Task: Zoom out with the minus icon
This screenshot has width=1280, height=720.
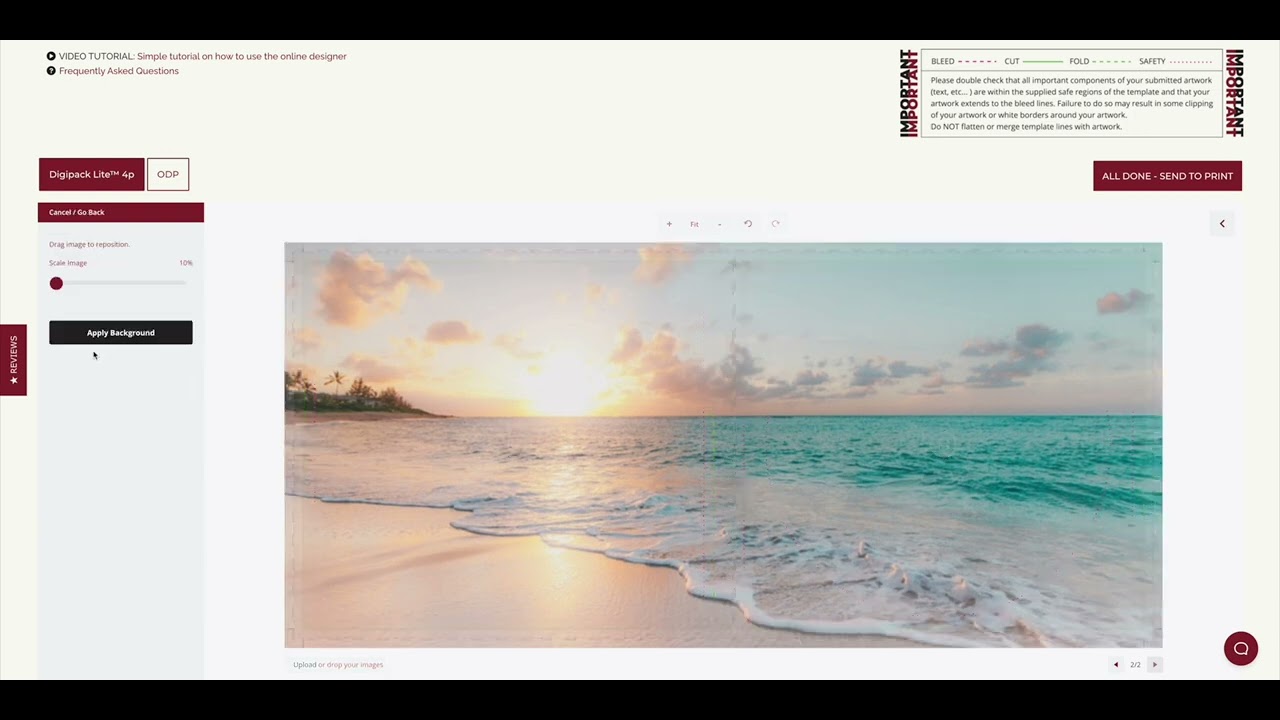Action: tap(719, 224)
